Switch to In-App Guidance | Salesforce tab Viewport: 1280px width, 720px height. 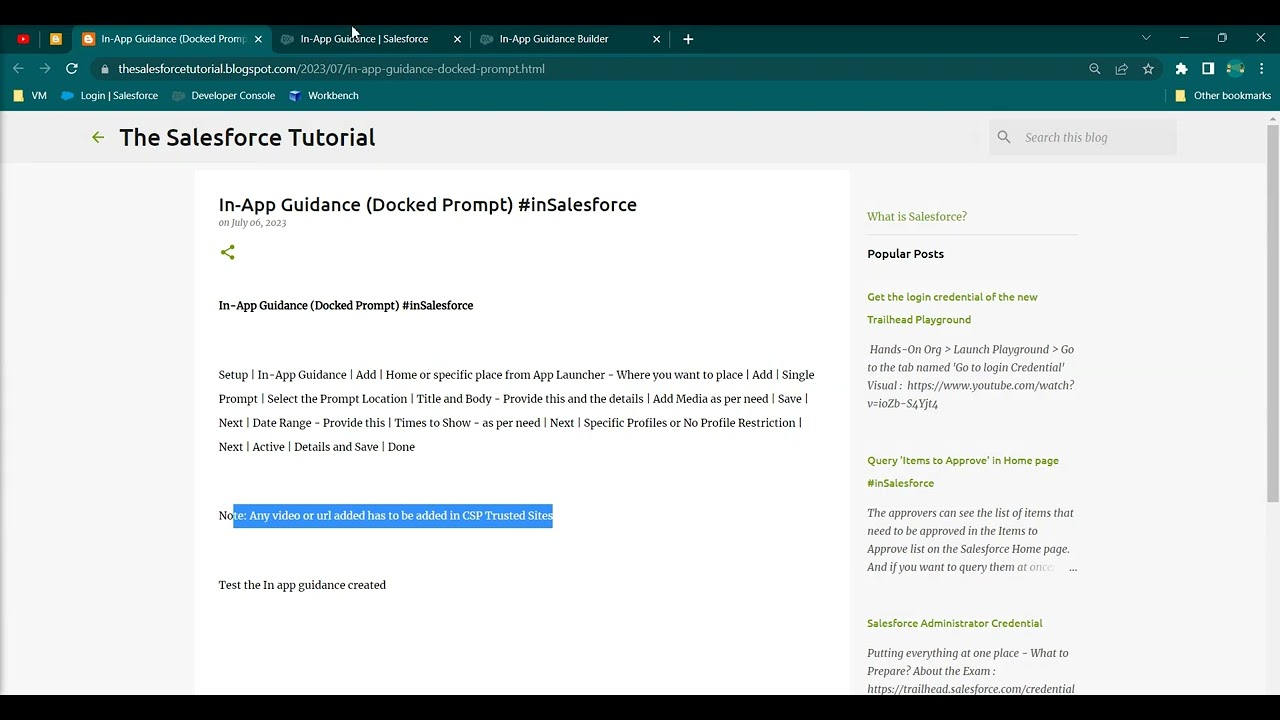364,39
